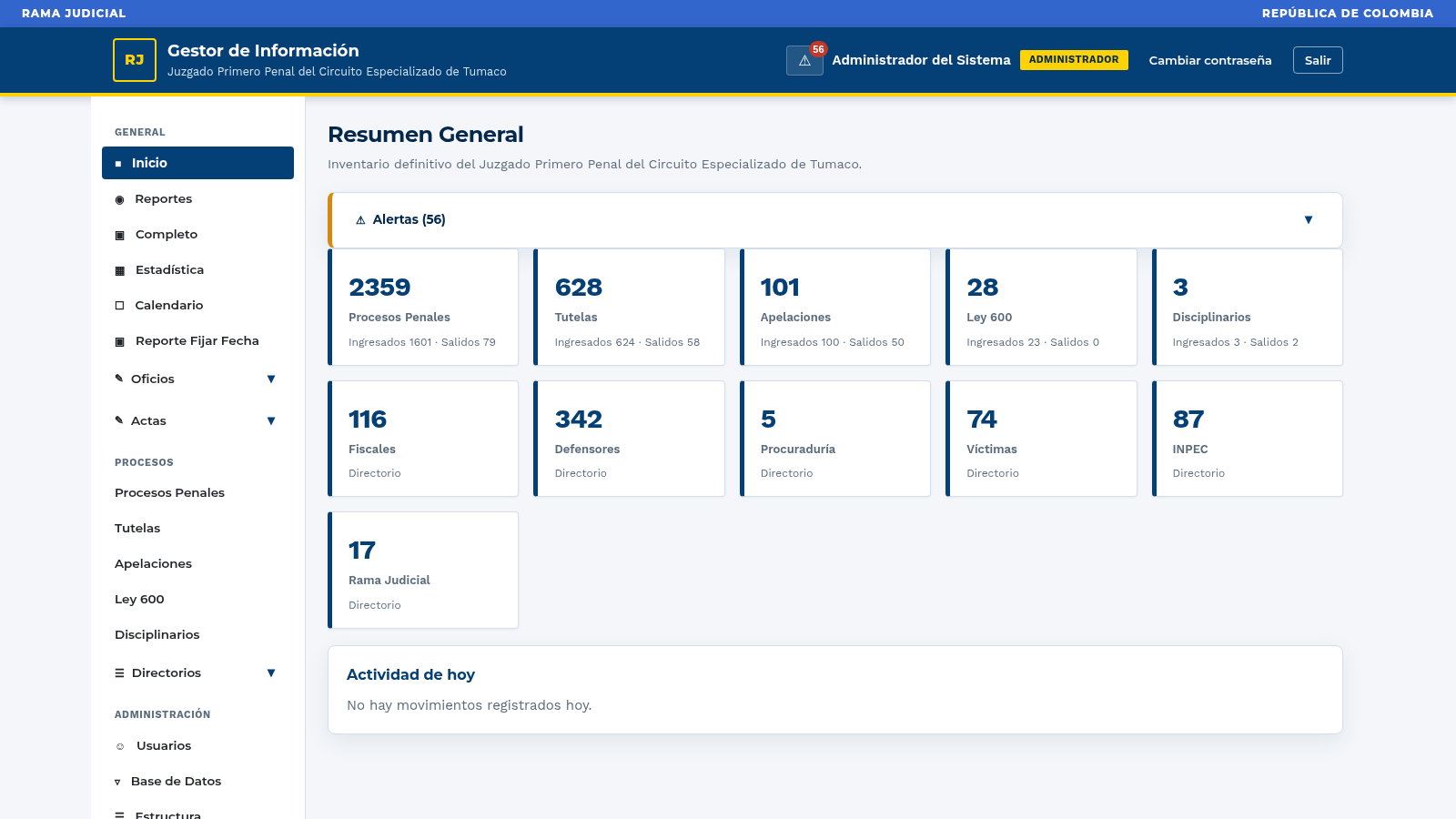Open the 2359 Procesos Penales card
1456x819 pixels.
tap(423, 308)
